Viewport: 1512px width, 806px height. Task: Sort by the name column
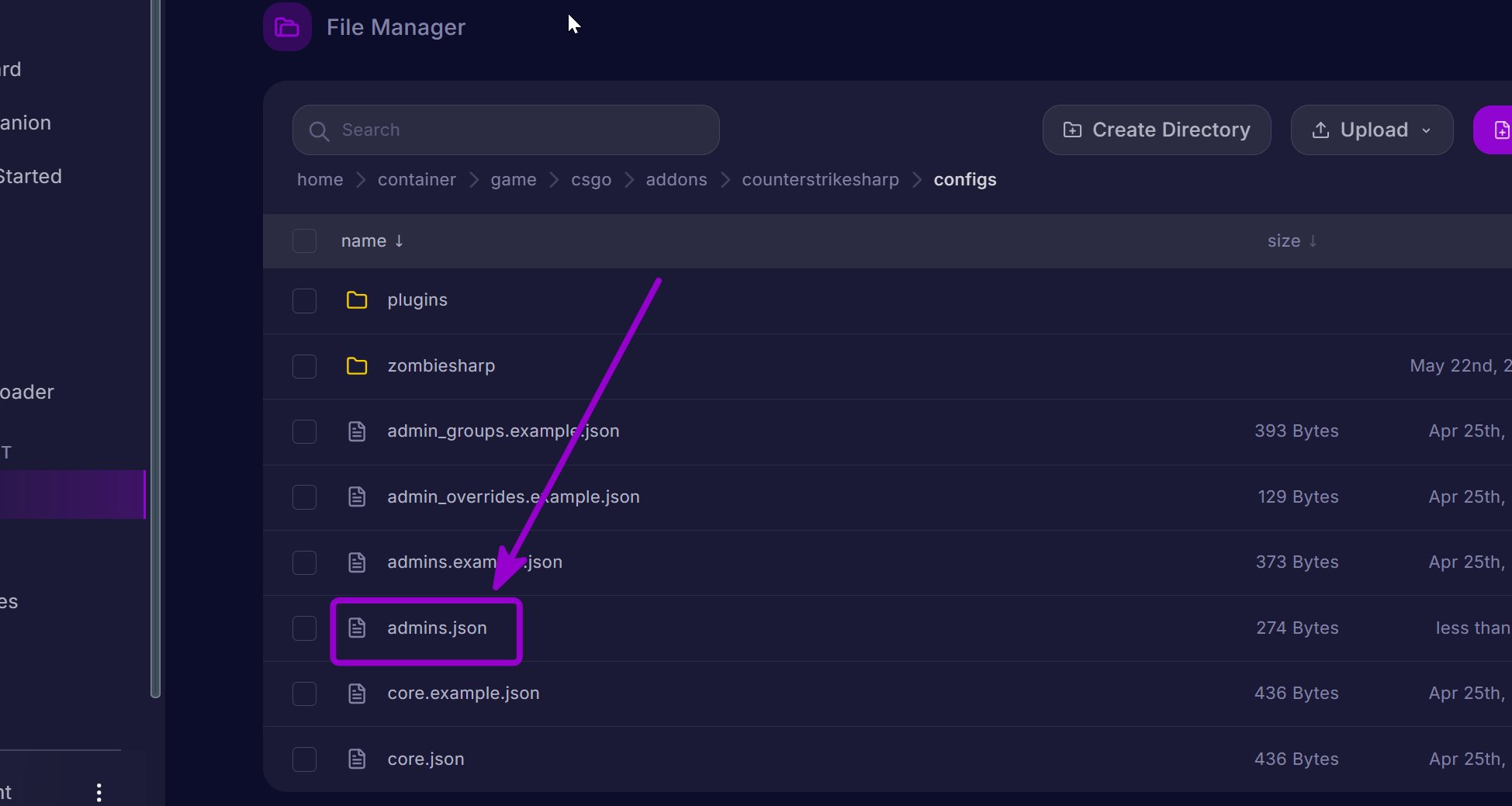372,241
